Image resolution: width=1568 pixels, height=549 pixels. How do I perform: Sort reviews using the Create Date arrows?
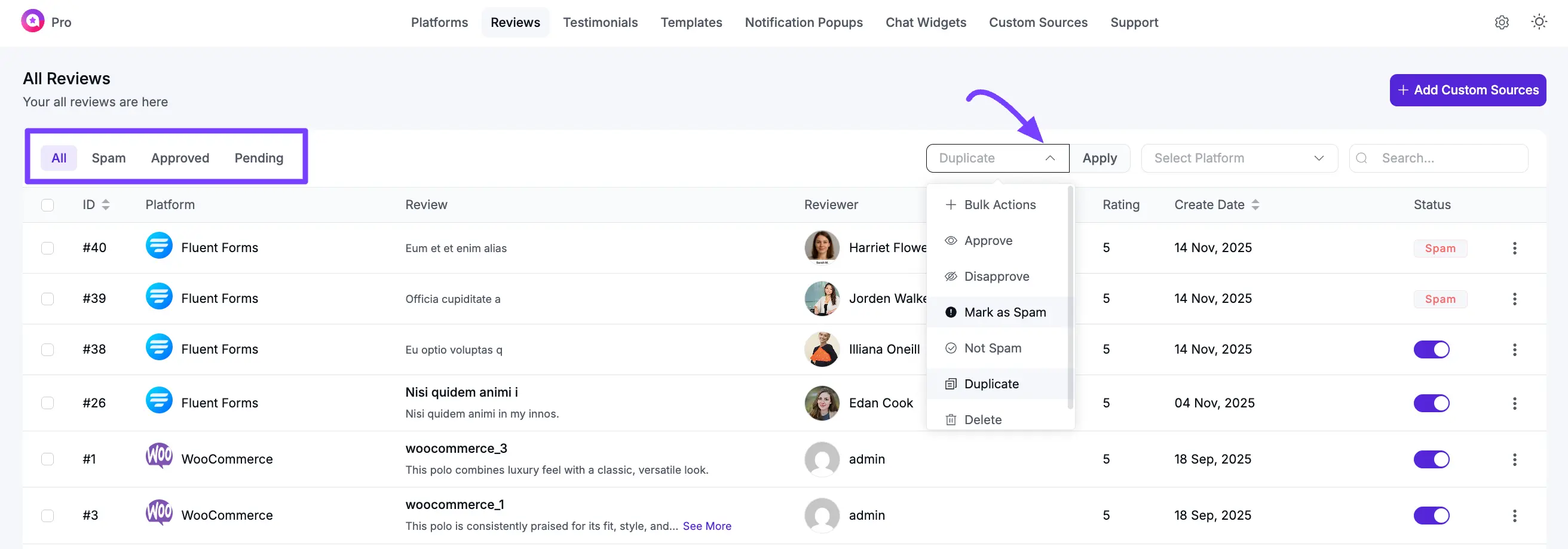tap(1256, 204)
